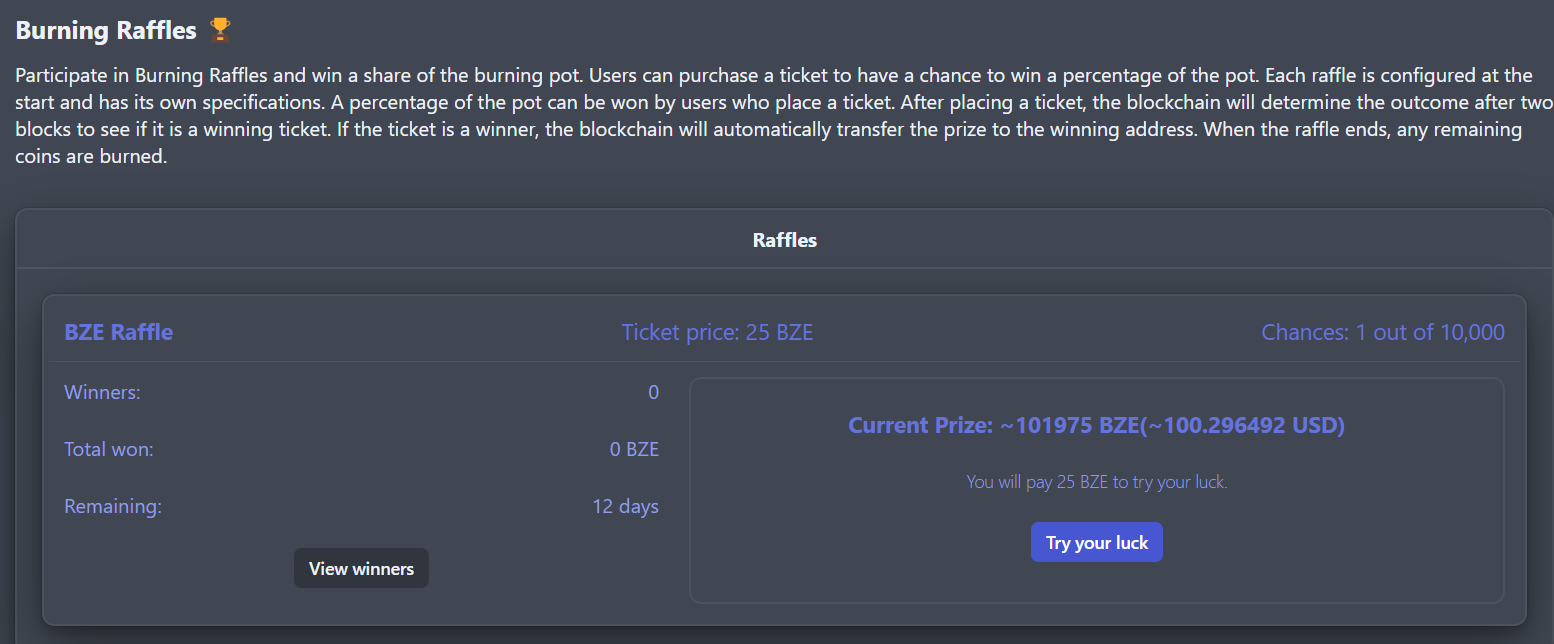The image size is (1554, 644).
Task: Click the You will pay 25 BZE note
Action: point(1096,482)
